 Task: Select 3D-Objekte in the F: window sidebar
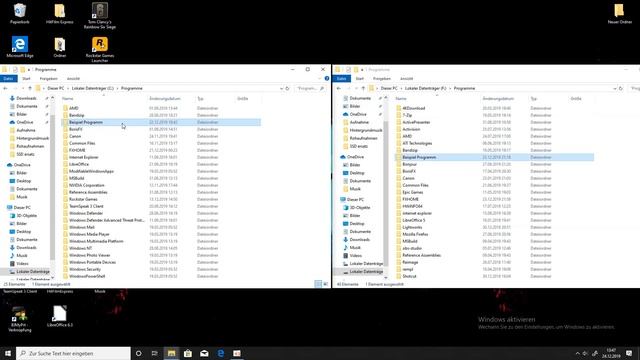360,207
